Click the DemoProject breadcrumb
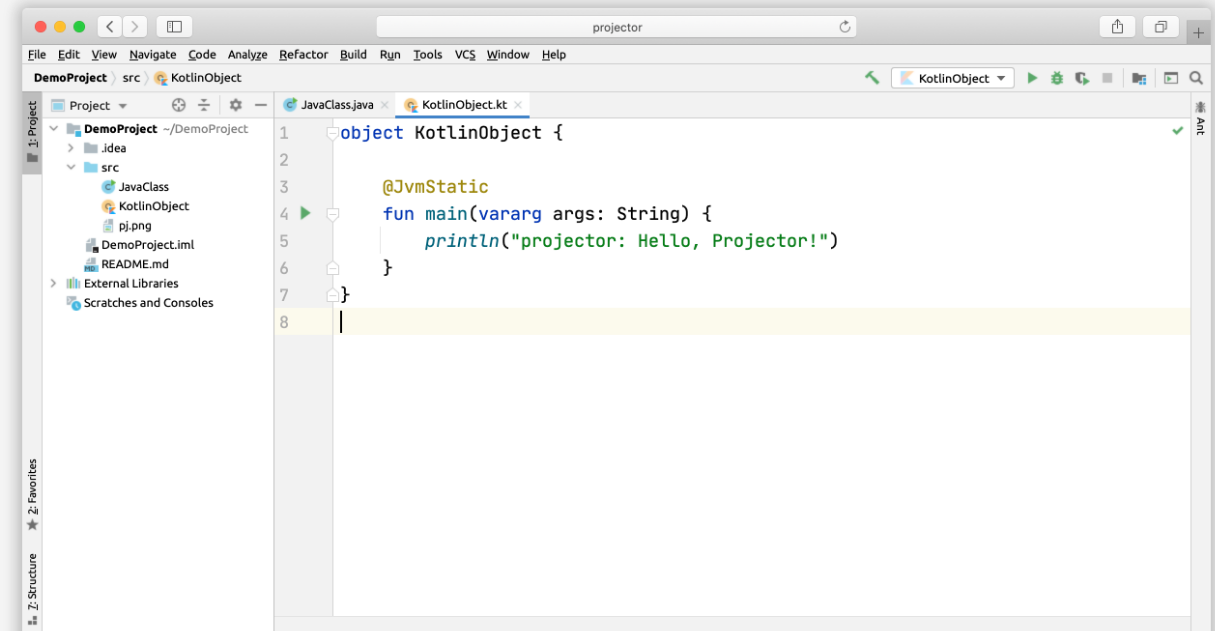 pyautogui.click(x=70, y=78)
